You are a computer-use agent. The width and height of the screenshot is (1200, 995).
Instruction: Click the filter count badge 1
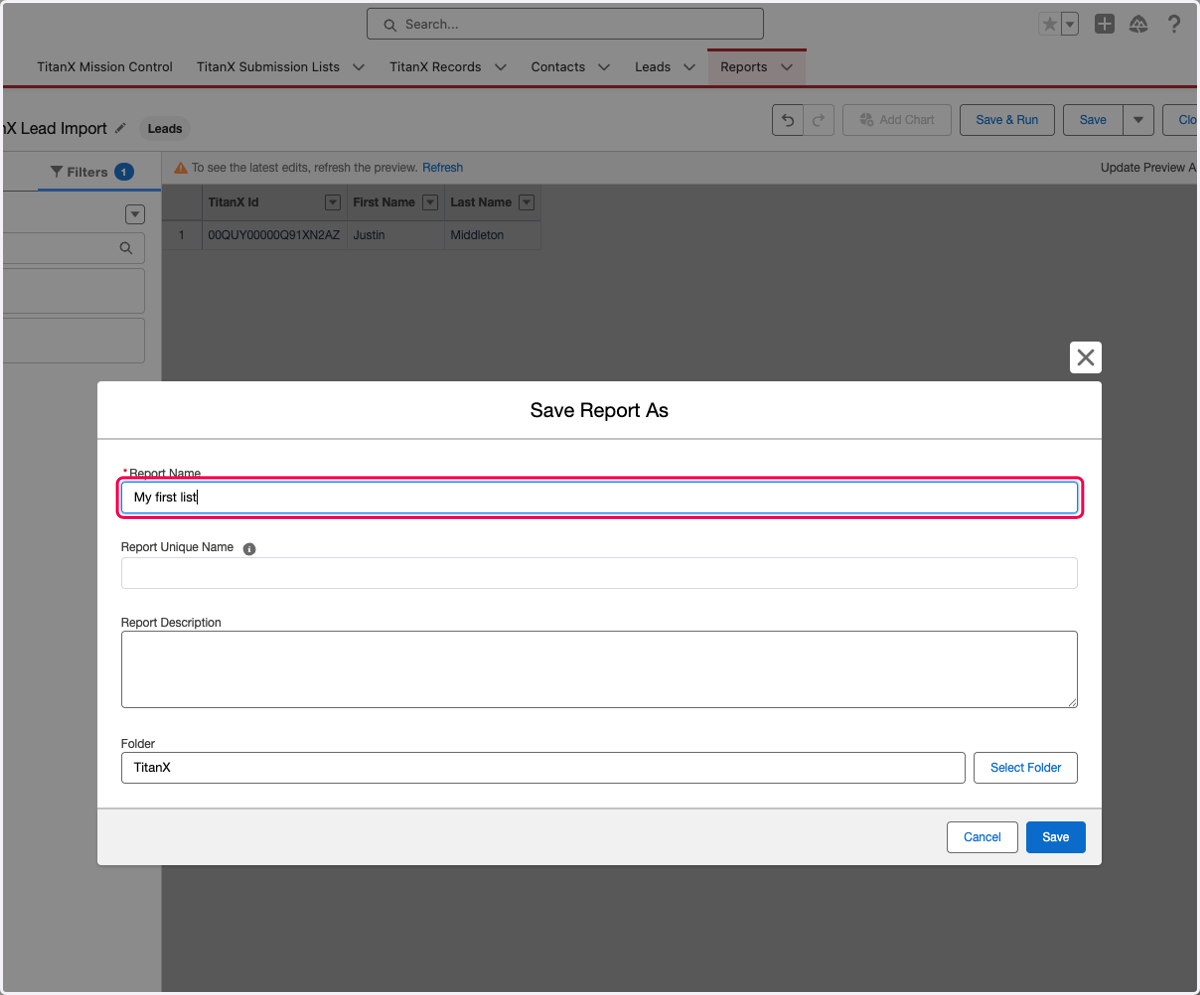(124, 172)
